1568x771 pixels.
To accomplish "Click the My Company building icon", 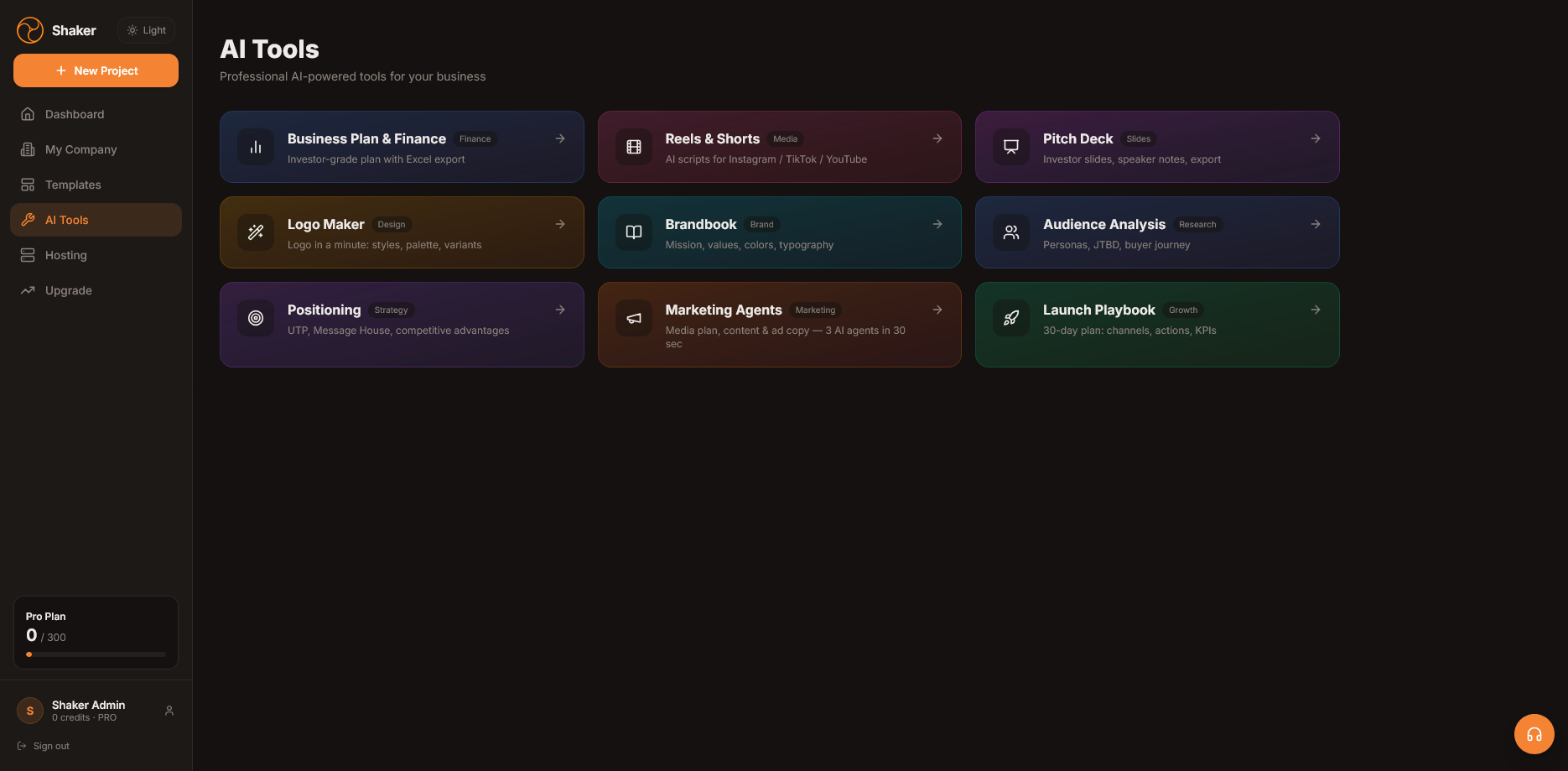I will pos(28,149).
